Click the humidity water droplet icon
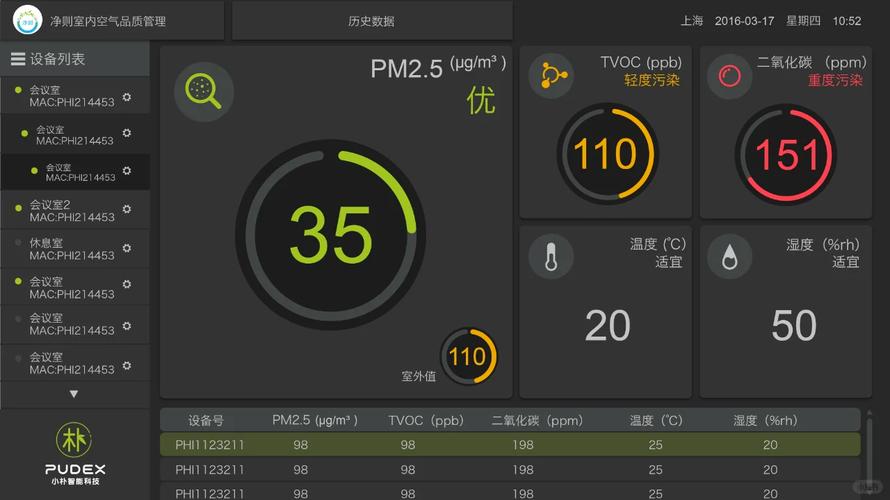This screenshot has height=500, width=890. click(x=730, y=257)
